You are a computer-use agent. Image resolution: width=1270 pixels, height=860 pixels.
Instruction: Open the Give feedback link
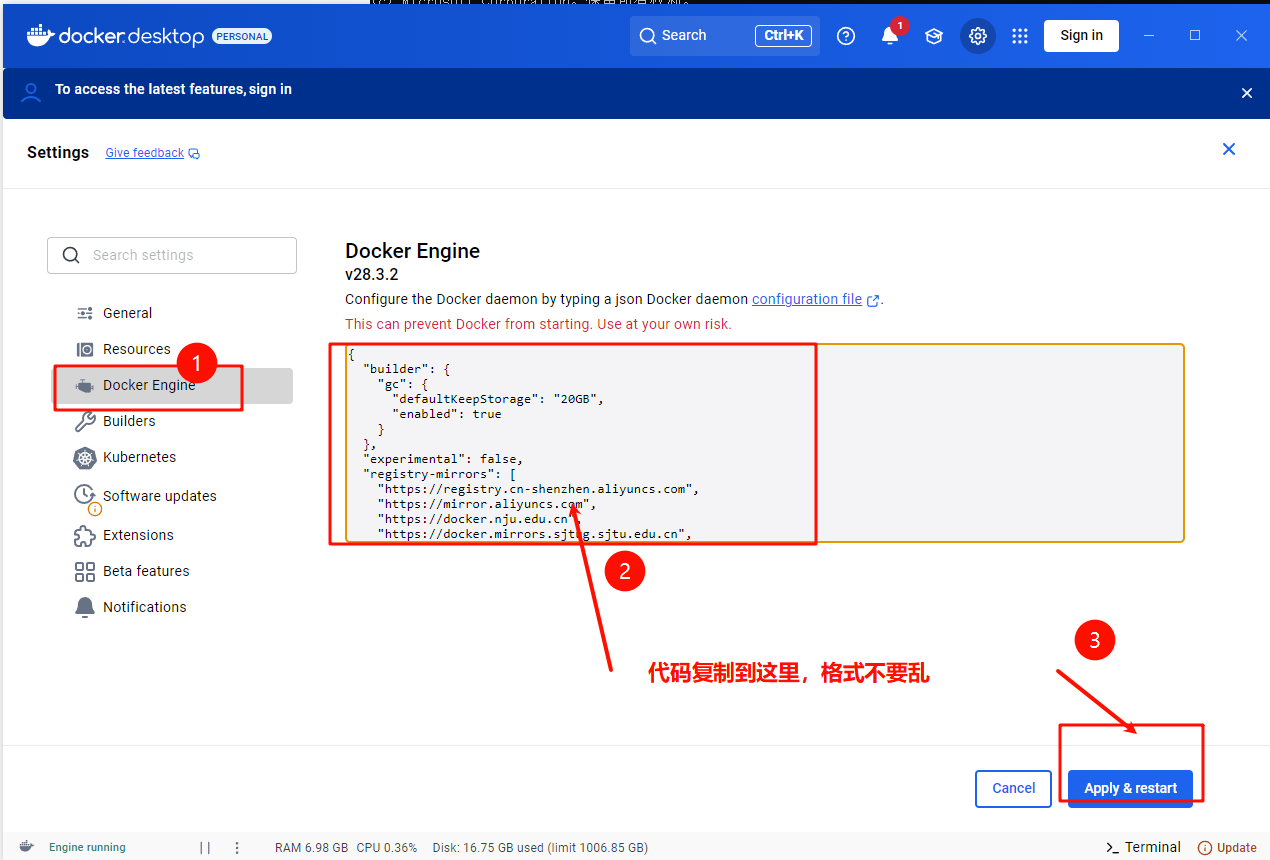pos(144,153)
